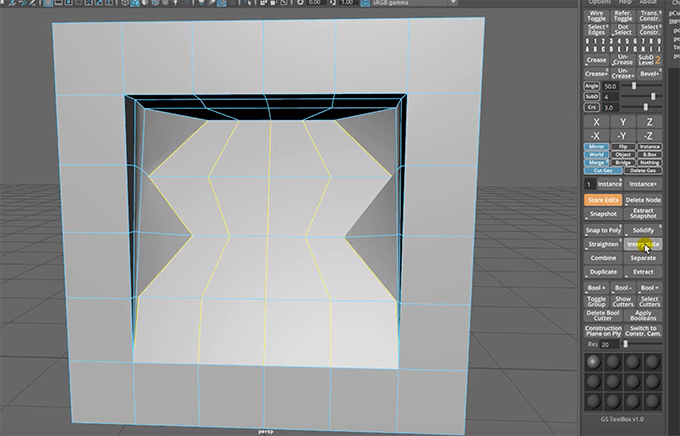Click letter slot A
680x436 pixels.
[x=588, y=49]
